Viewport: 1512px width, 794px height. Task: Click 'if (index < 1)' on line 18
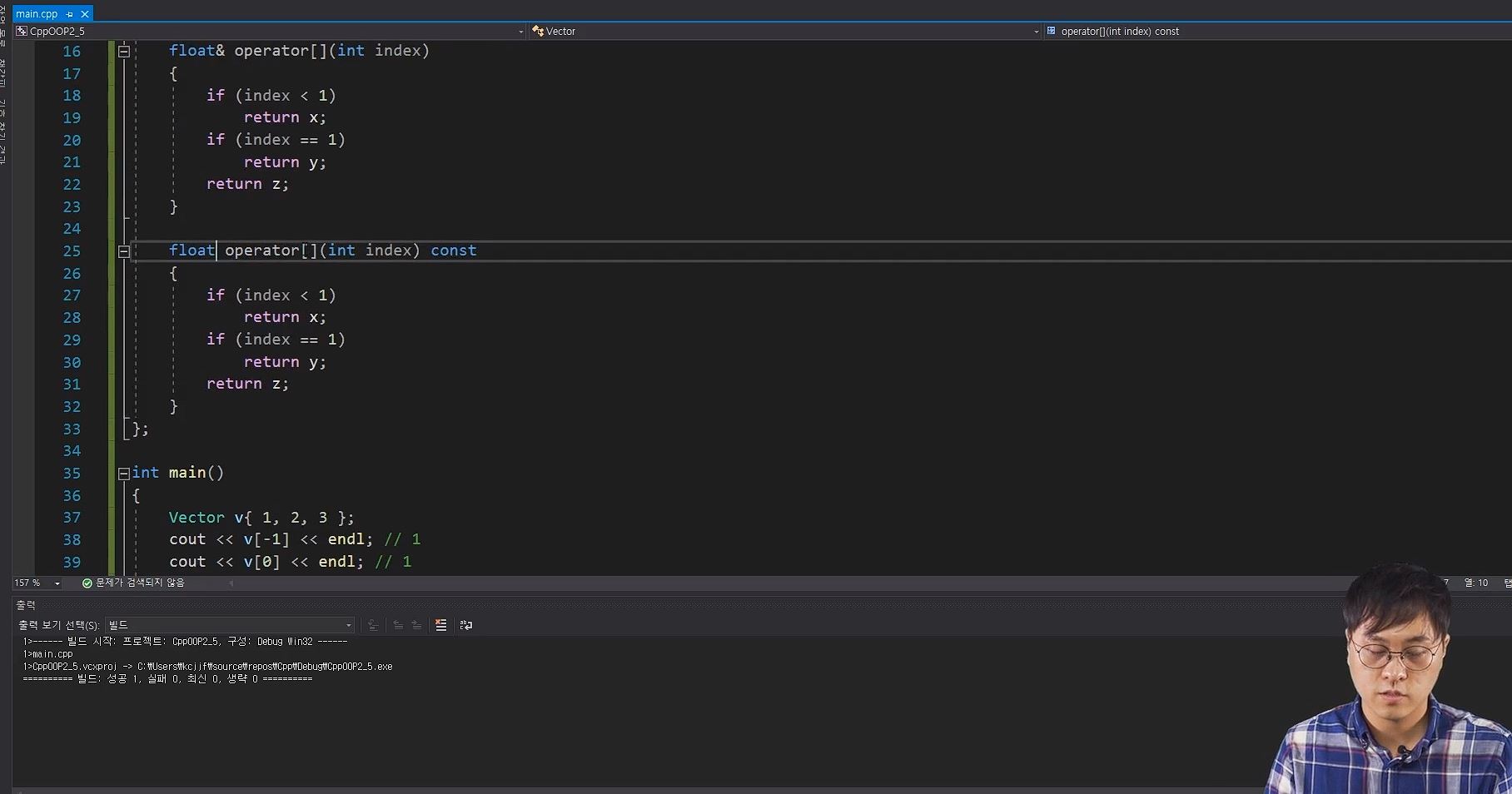[271, 96]
